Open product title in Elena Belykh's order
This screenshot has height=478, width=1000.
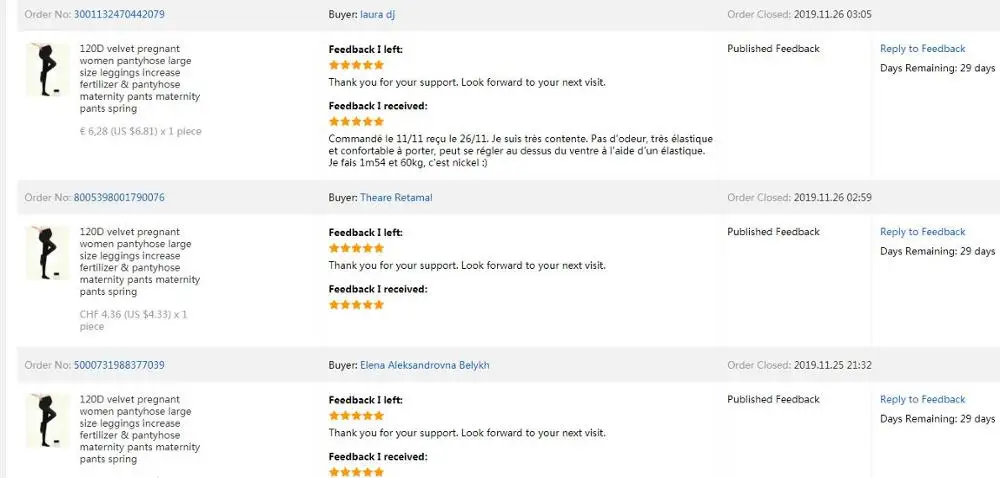[x=139, y=429]
